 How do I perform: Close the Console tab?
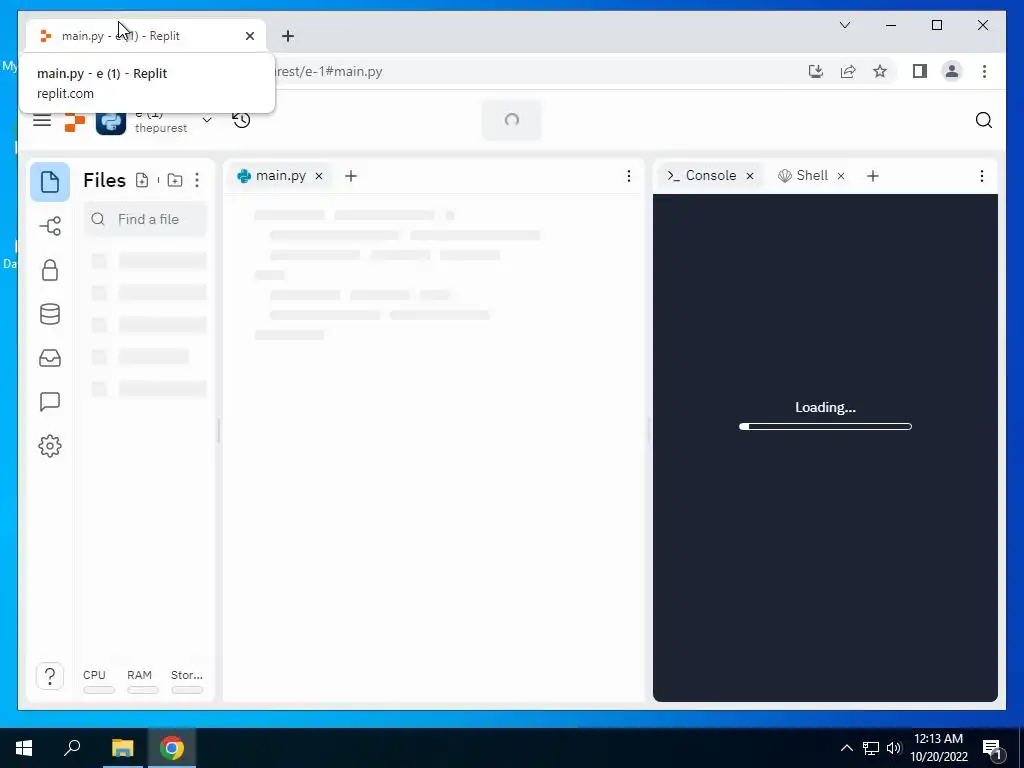[750, 176]
